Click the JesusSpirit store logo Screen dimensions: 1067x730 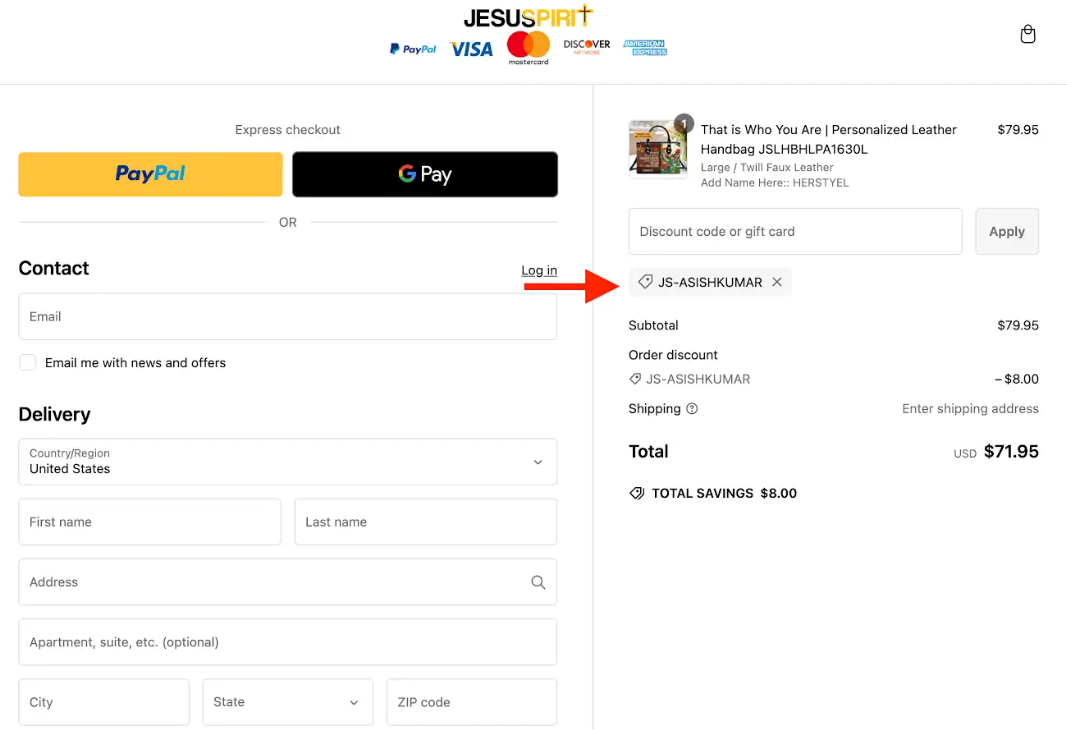528,17
